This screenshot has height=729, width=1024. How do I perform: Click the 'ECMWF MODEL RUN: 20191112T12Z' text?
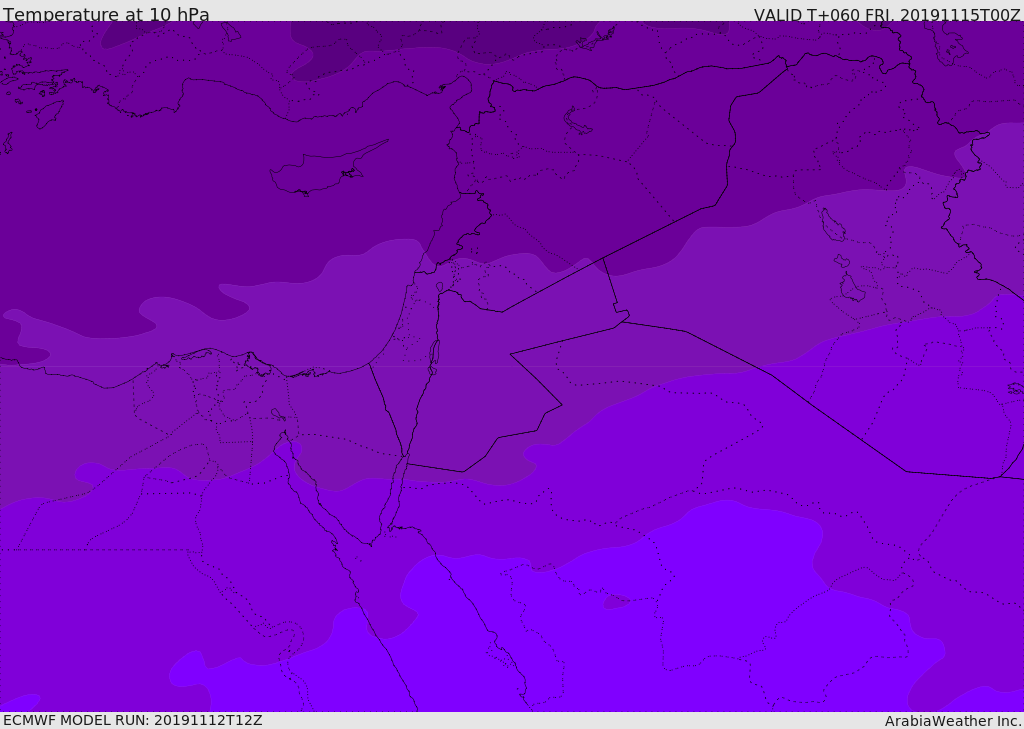(x=133, y=720)
